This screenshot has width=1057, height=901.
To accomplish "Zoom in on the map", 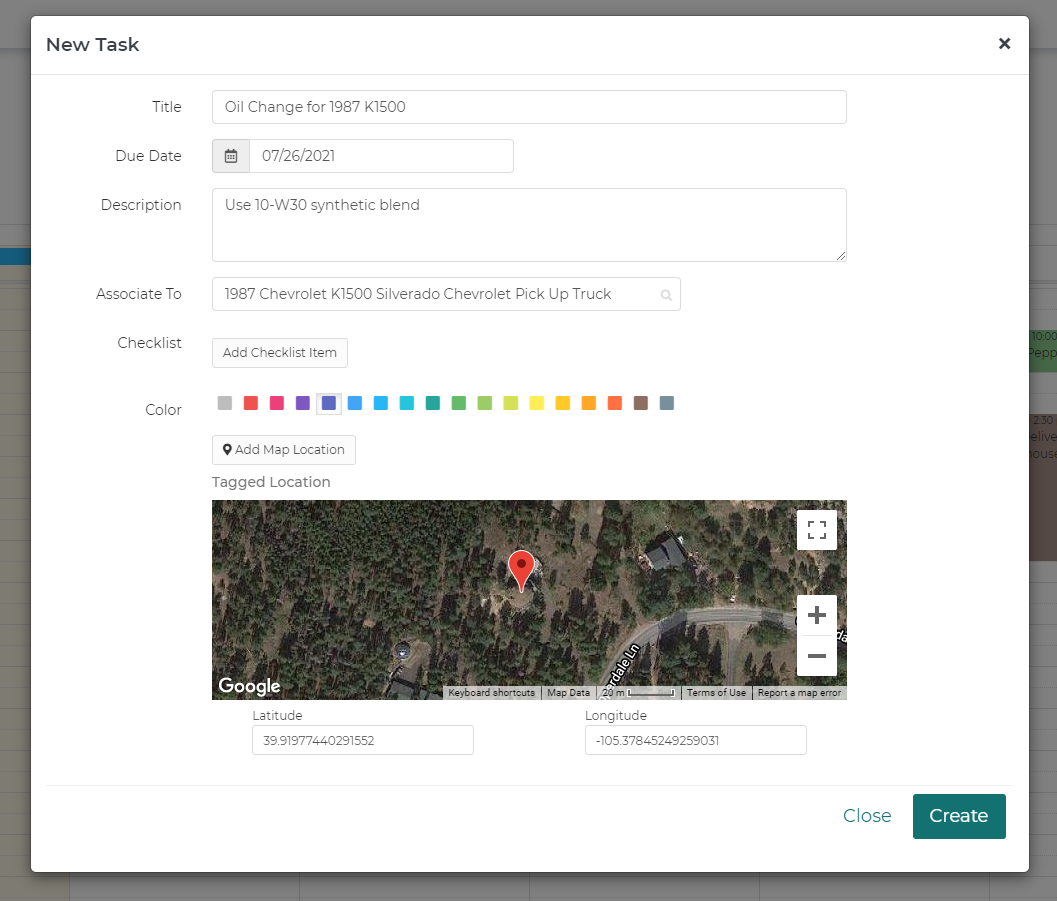I will click(816, 615).
